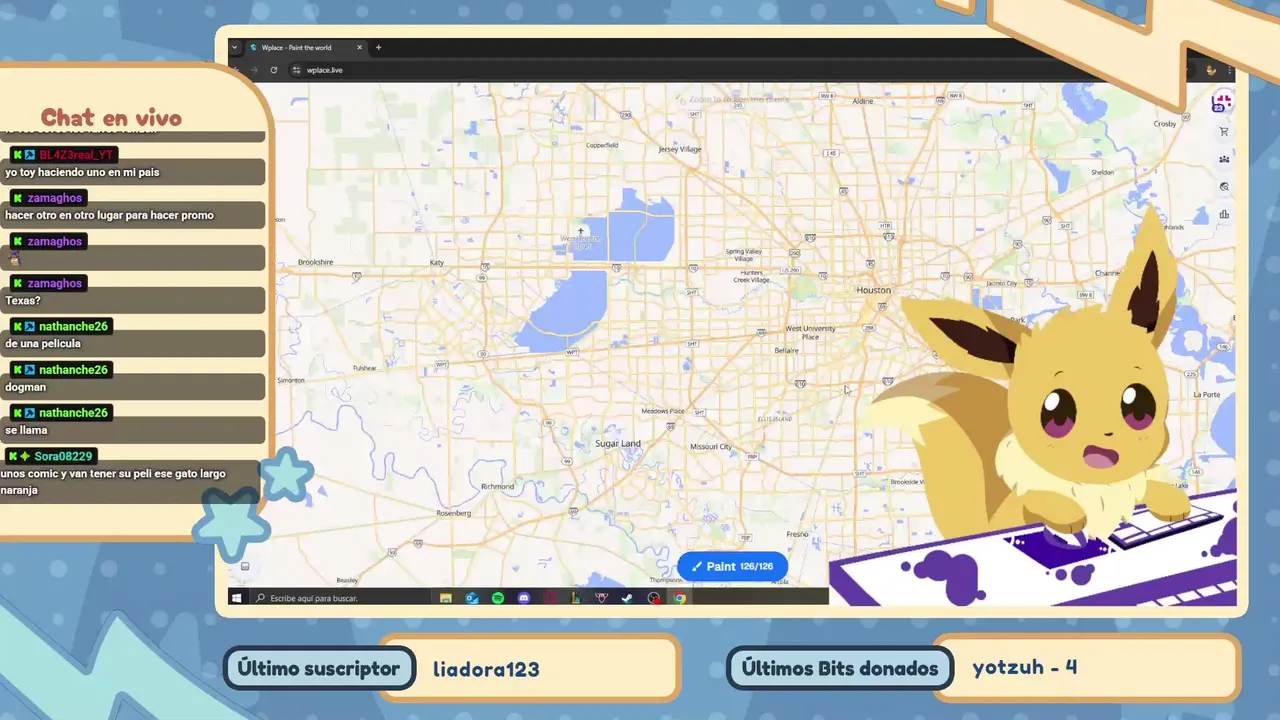
Task: Click the Fresno map label
Action: pos(797,534)
